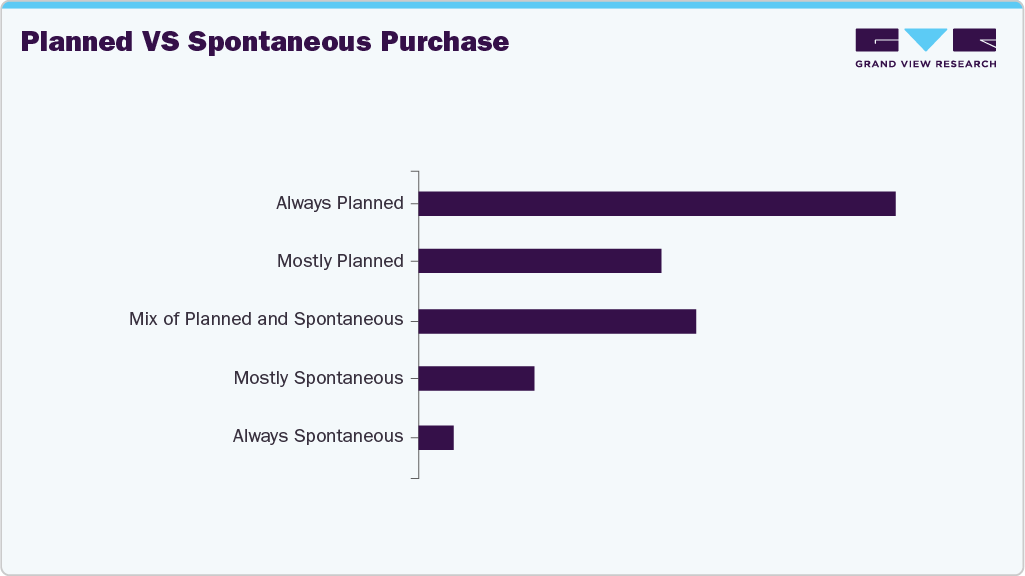Click the Always Spontaneous bar
This screenshot has width=1025, height=576.
(436, 438)
